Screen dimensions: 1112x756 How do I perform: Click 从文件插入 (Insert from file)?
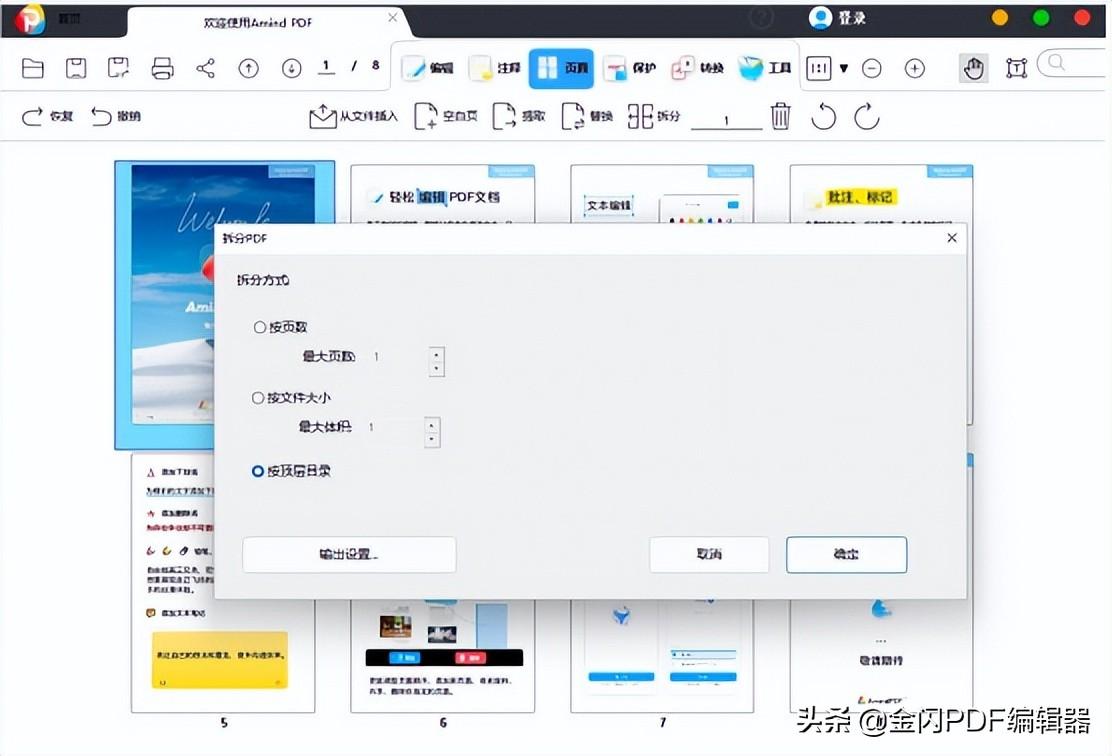point(353,116)
